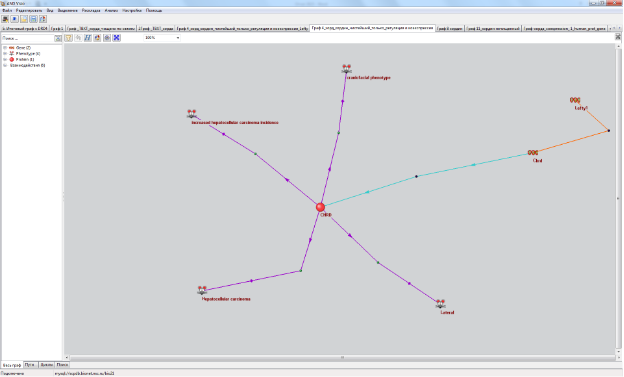Open the Файл menu

7,10
